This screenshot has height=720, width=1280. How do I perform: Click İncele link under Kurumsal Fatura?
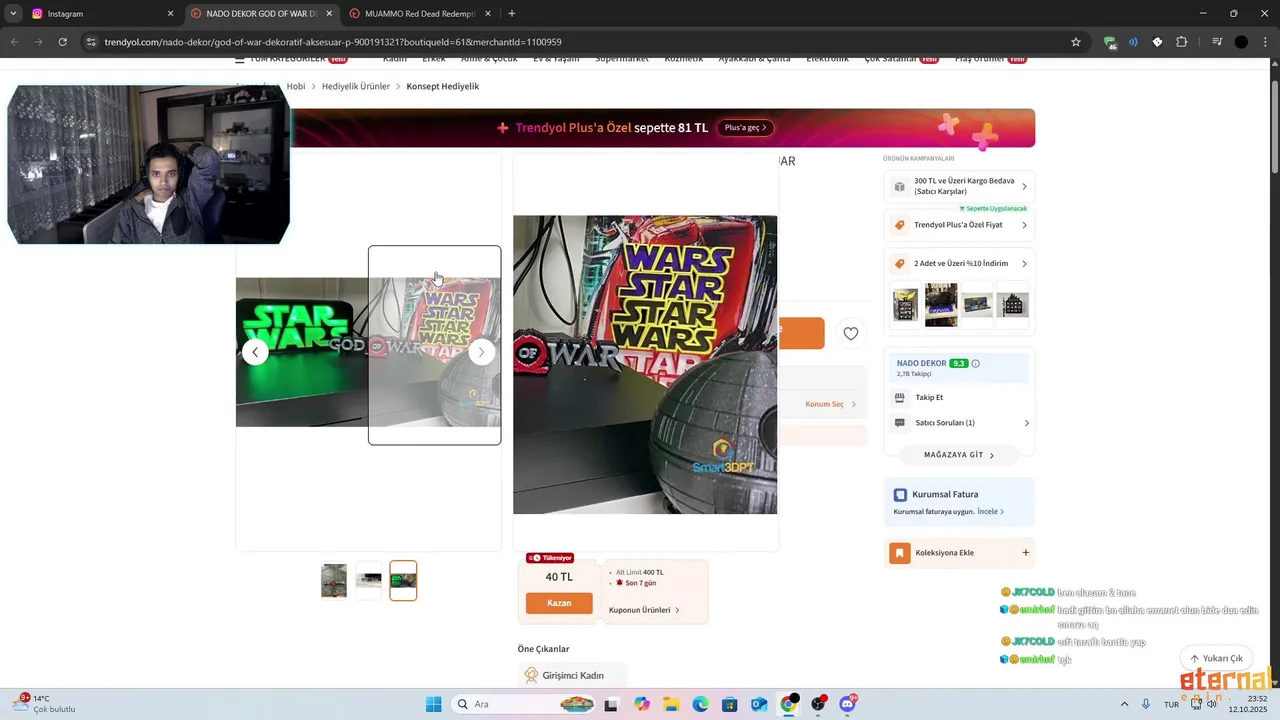[x=990, y=512]
